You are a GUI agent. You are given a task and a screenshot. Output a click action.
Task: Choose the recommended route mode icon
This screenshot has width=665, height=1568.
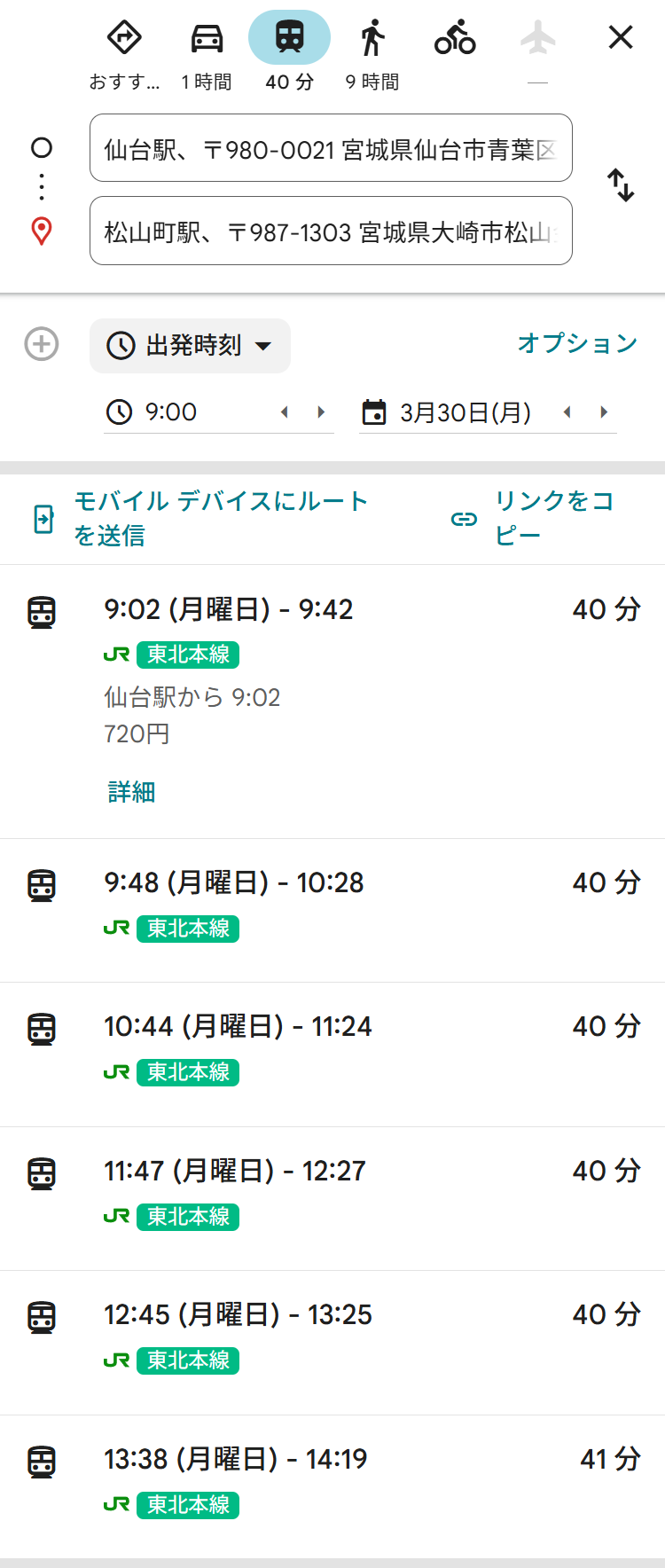[124, 39]
